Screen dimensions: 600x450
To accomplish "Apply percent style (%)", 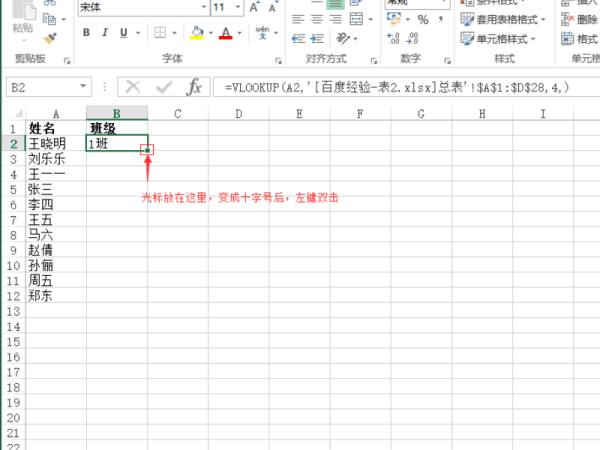I will 423,20.
